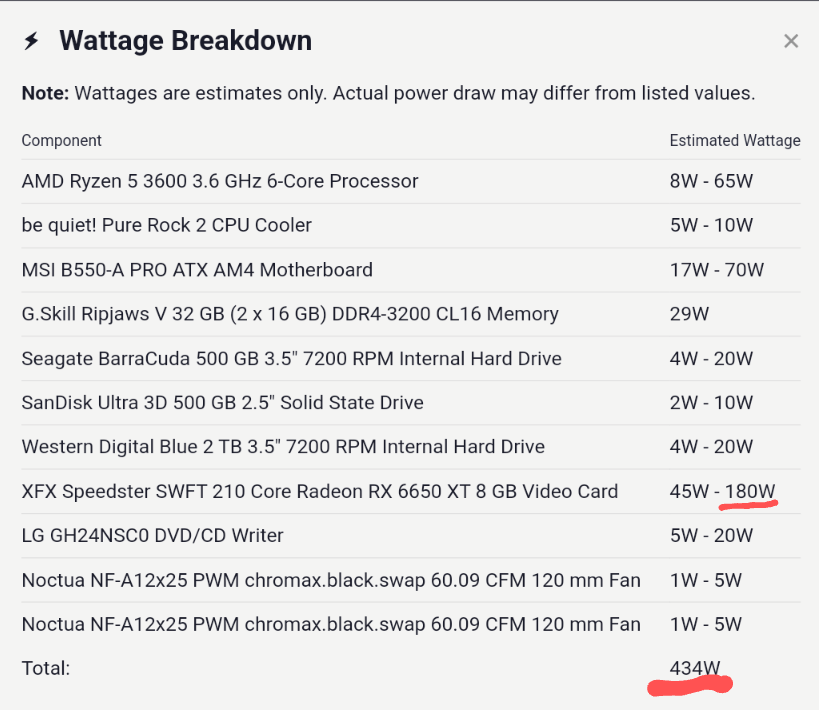Select be quiet! Pure Rock 2 CPU Cooler
Screen dimensions: 819x710
167,225
